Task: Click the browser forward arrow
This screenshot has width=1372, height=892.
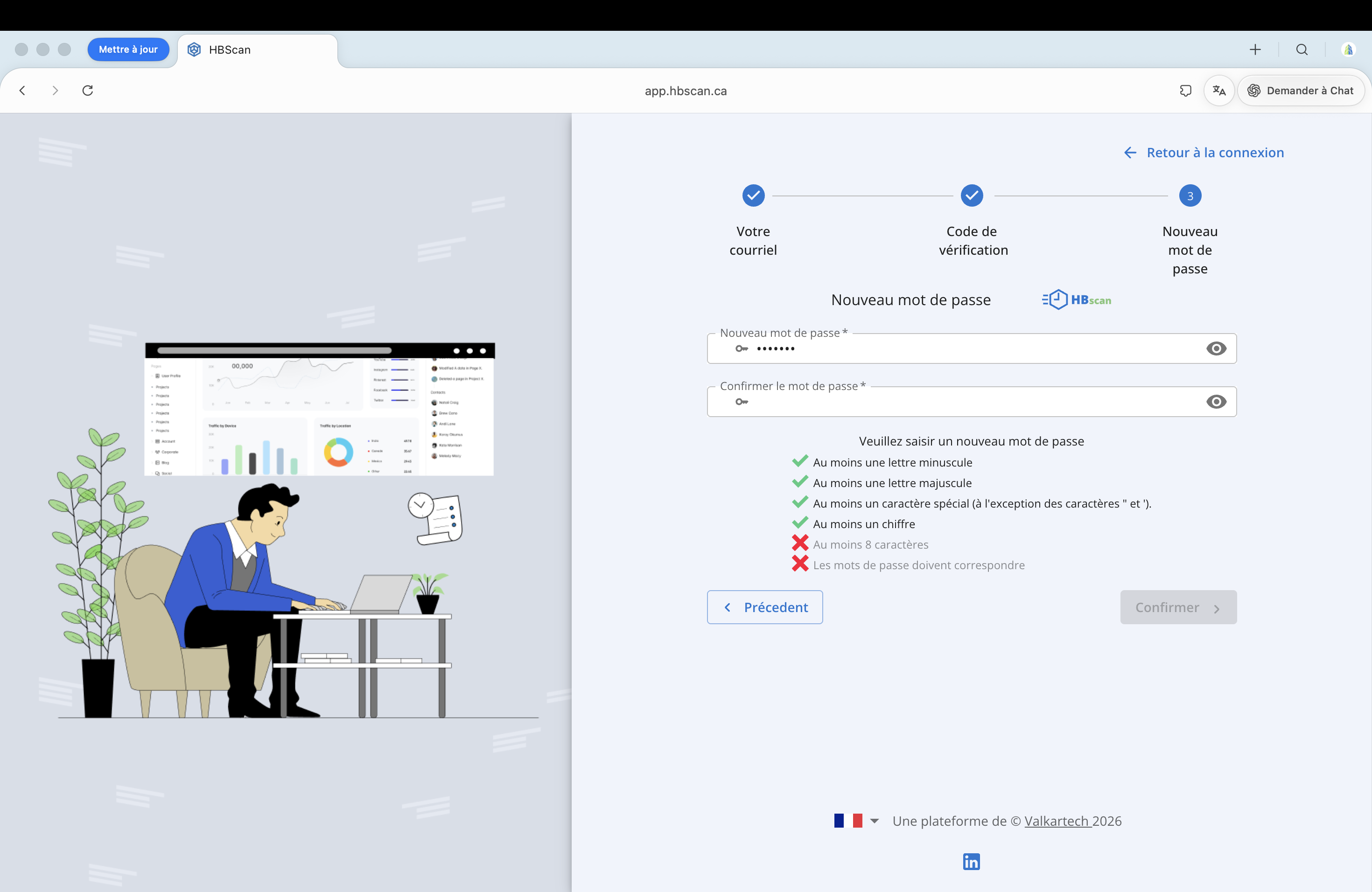Action: 55,91
